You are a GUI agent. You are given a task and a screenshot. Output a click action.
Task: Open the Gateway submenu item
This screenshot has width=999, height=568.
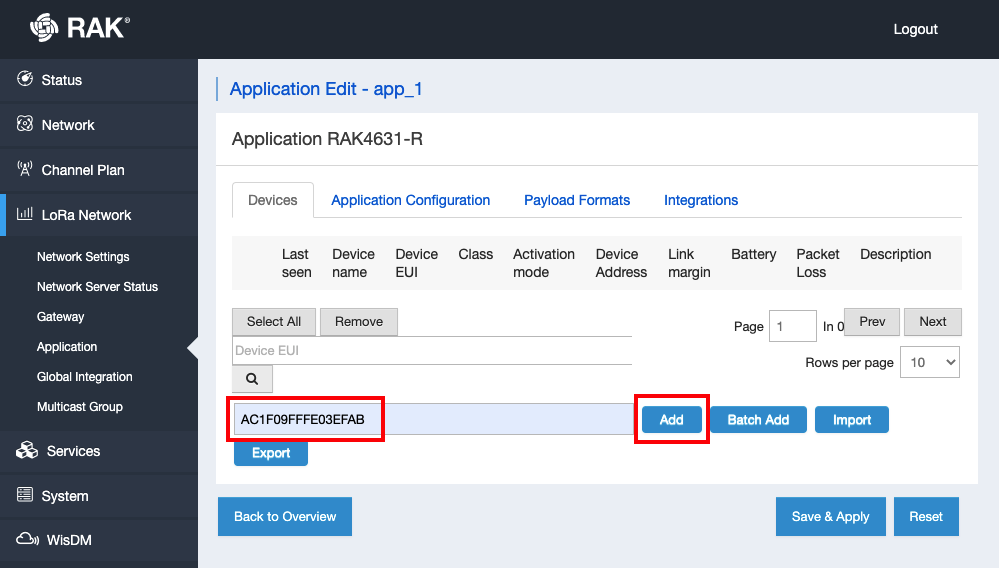tap(61, 316)
